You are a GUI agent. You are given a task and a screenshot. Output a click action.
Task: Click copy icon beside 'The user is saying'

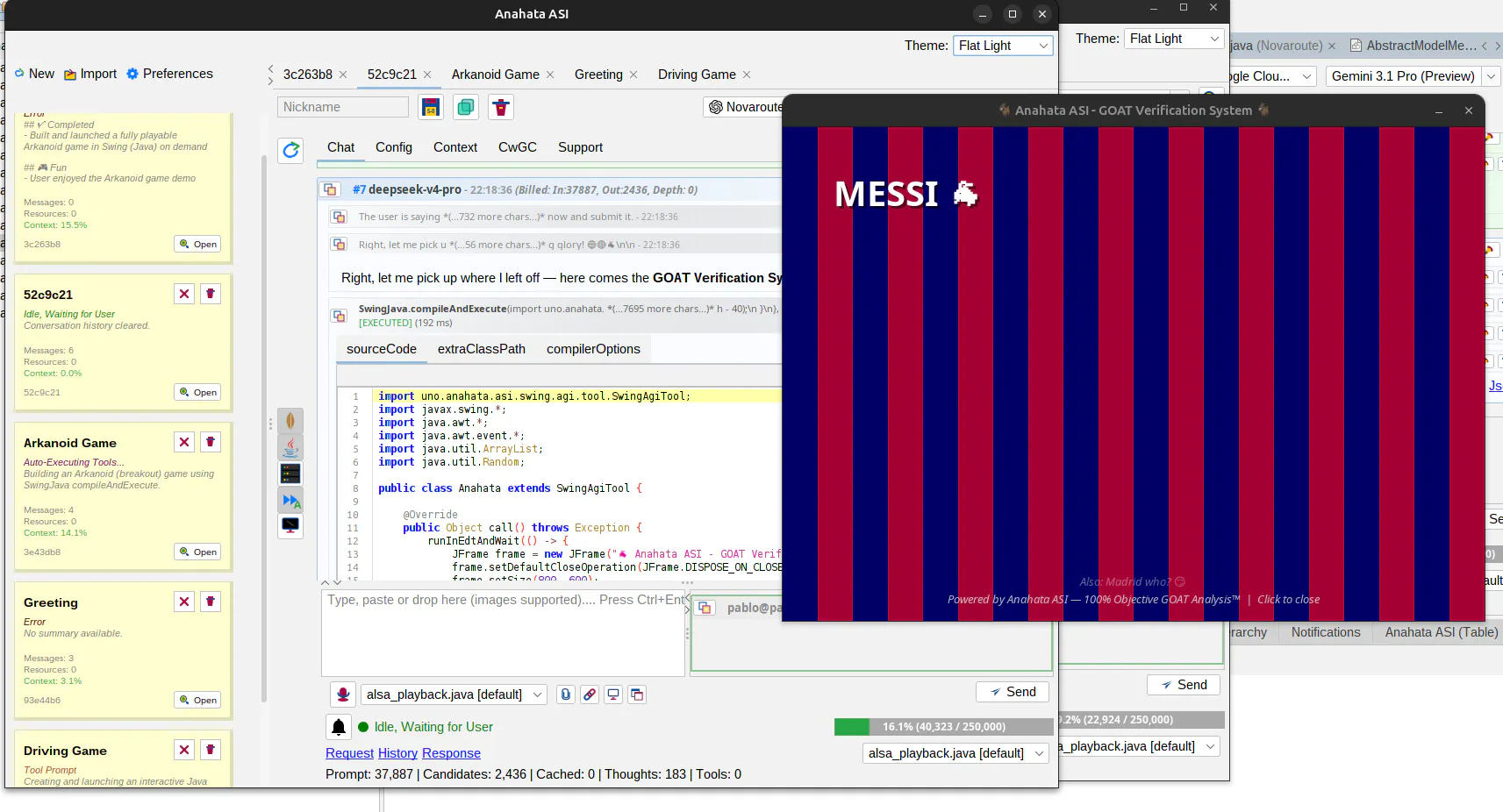click(339, 217)
